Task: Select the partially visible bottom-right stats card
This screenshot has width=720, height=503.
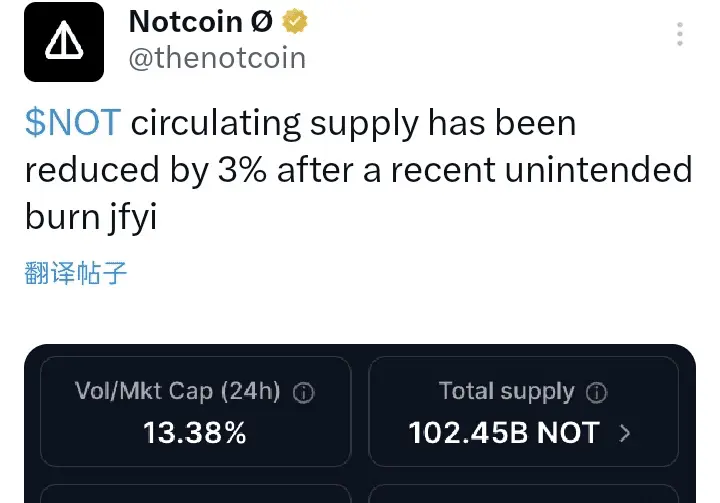Action: tap(523, 494)
